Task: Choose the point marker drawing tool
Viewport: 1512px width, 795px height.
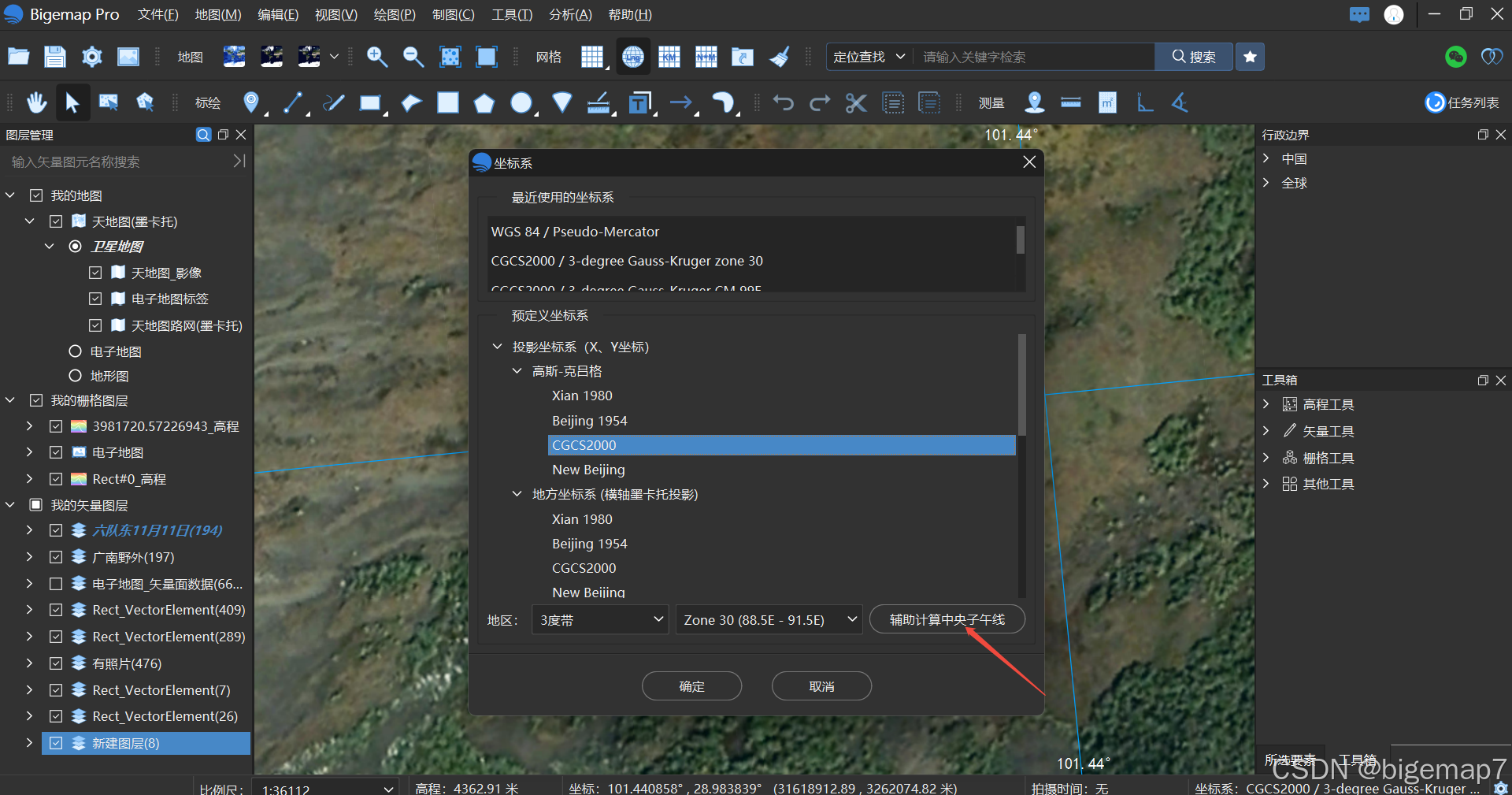Action: (251, 102)
